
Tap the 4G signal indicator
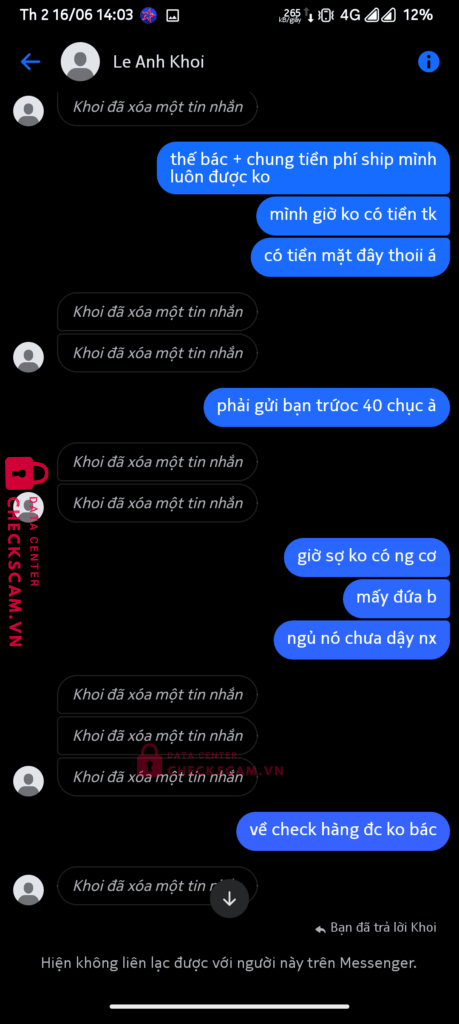(x=350, y=15)
